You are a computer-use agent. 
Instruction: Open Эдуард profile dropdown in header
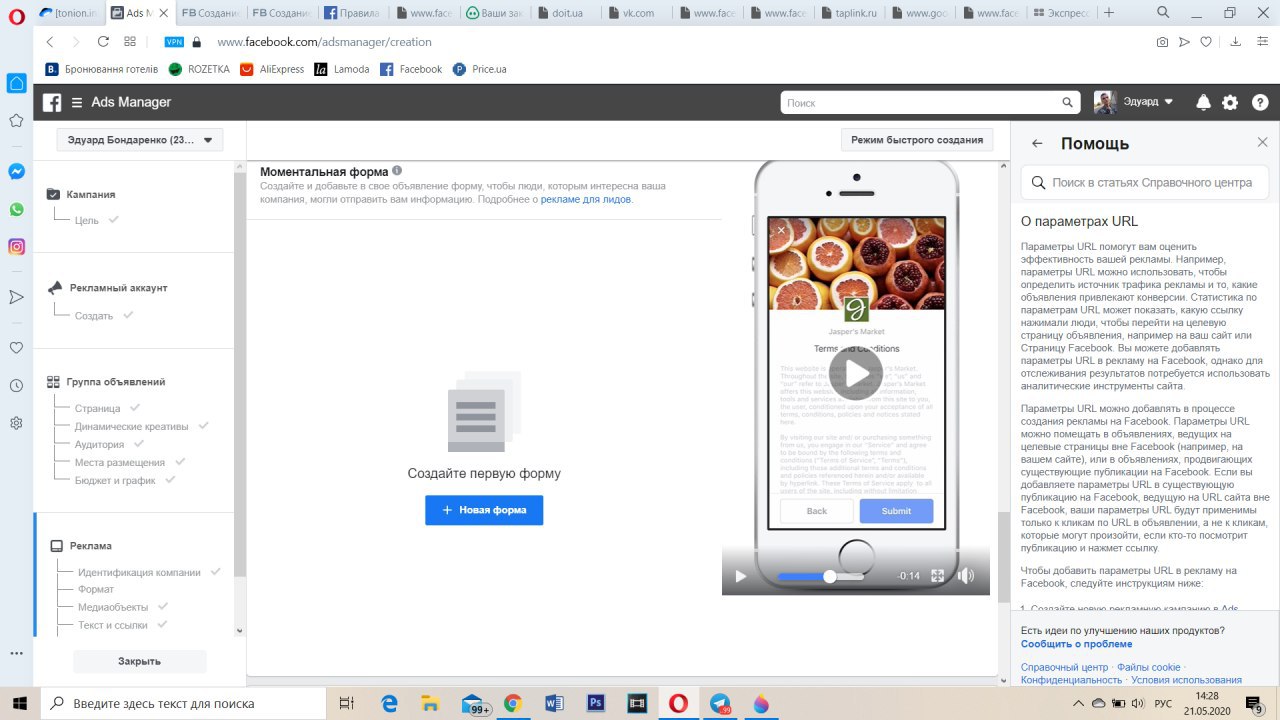[1134, 102]
